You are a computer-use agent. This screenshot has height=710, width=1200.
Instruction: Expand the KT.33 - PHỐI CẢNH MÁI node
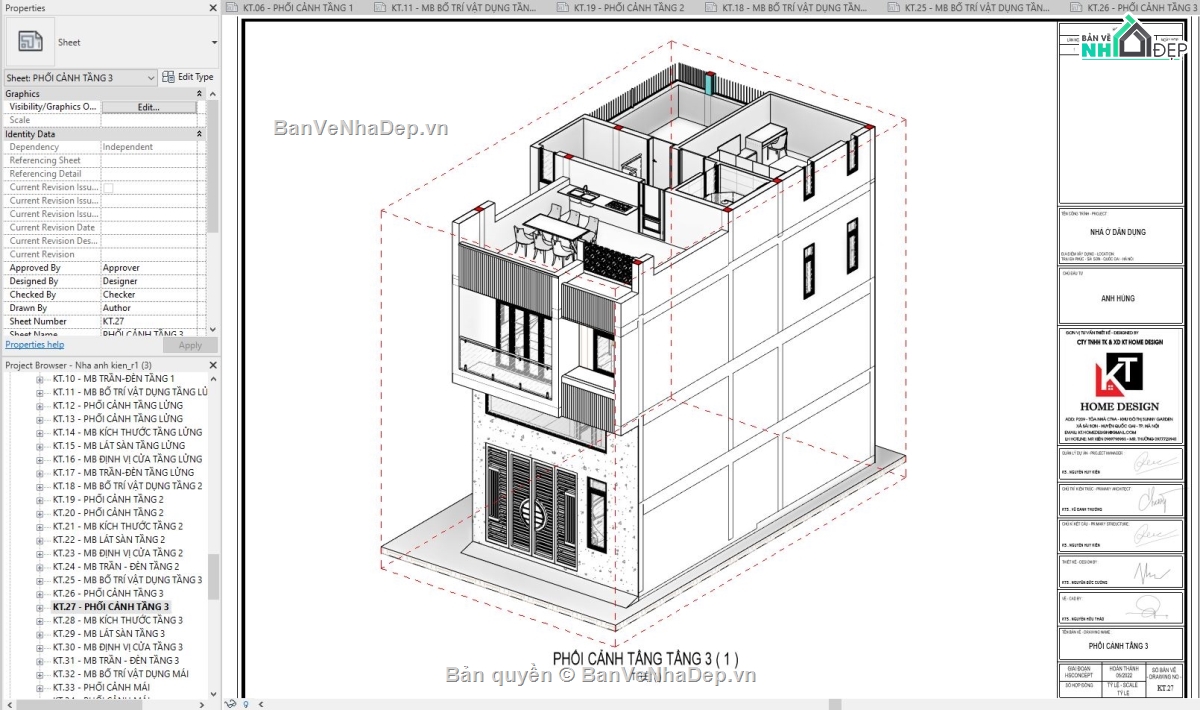click(40, 687)
